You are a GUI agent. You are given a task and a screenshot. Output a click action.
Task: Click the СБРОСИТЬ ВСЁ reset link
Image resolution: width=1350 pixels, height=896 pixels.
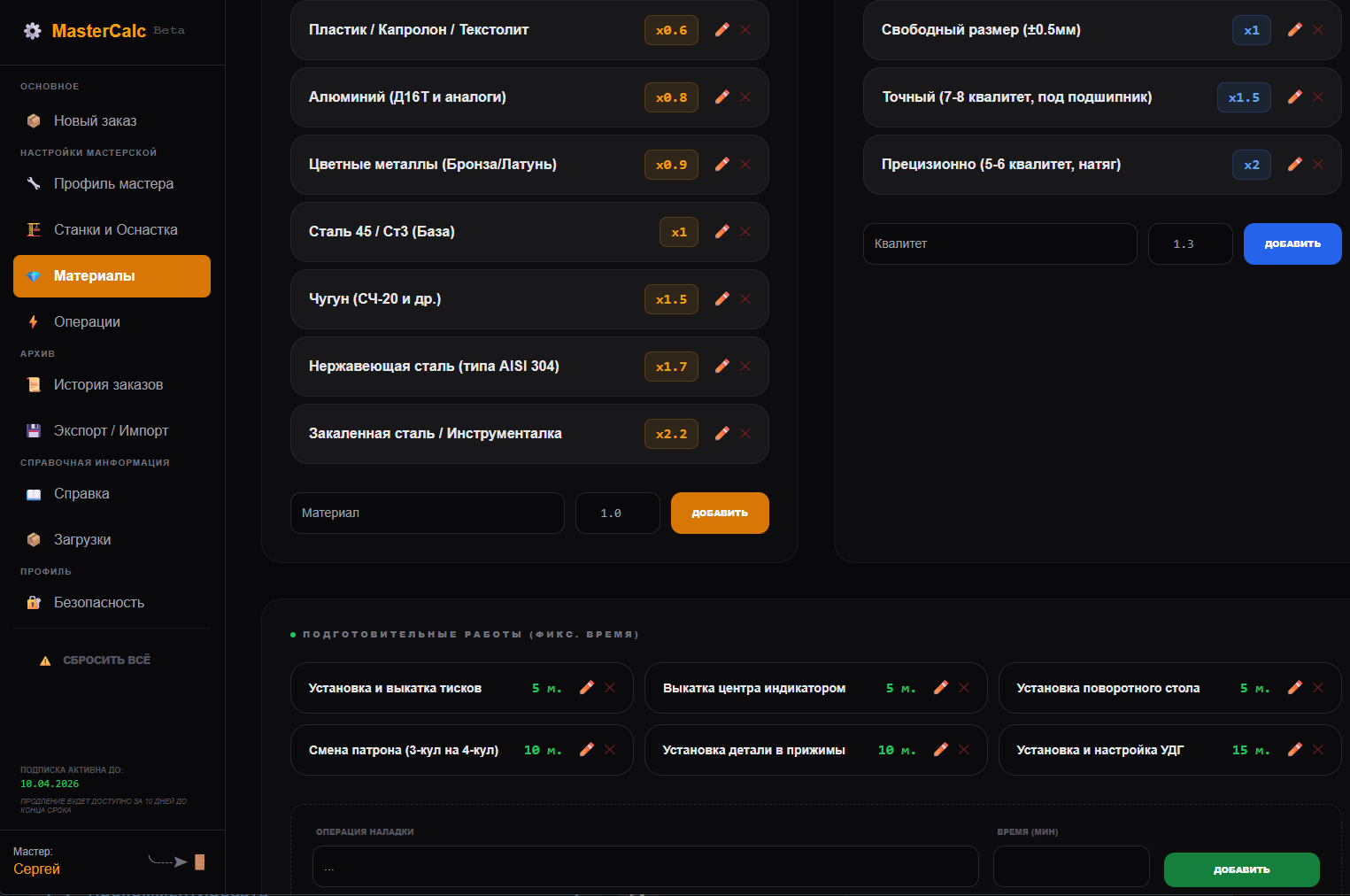point(106,660)
